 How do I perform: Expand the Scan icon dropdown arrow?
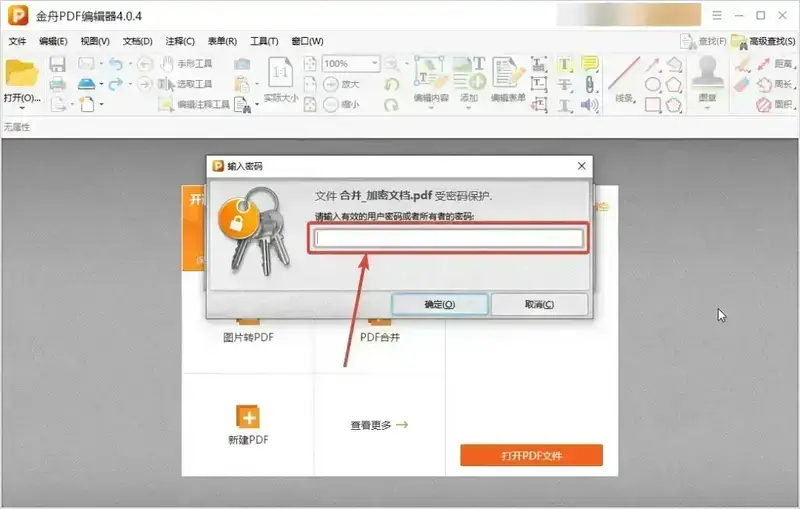pos(102,84)
